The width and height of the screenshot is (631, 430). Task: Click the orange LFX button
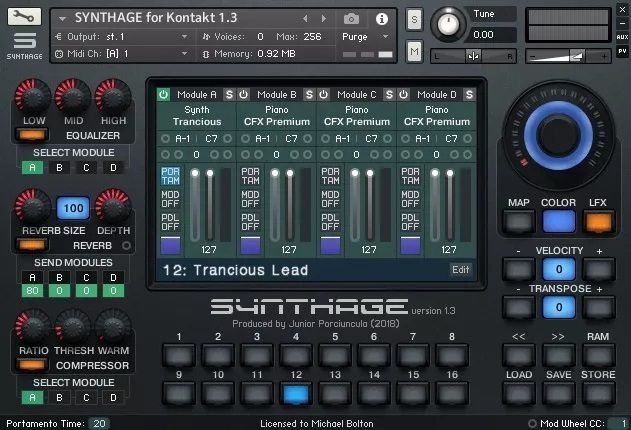pos(598,222)
